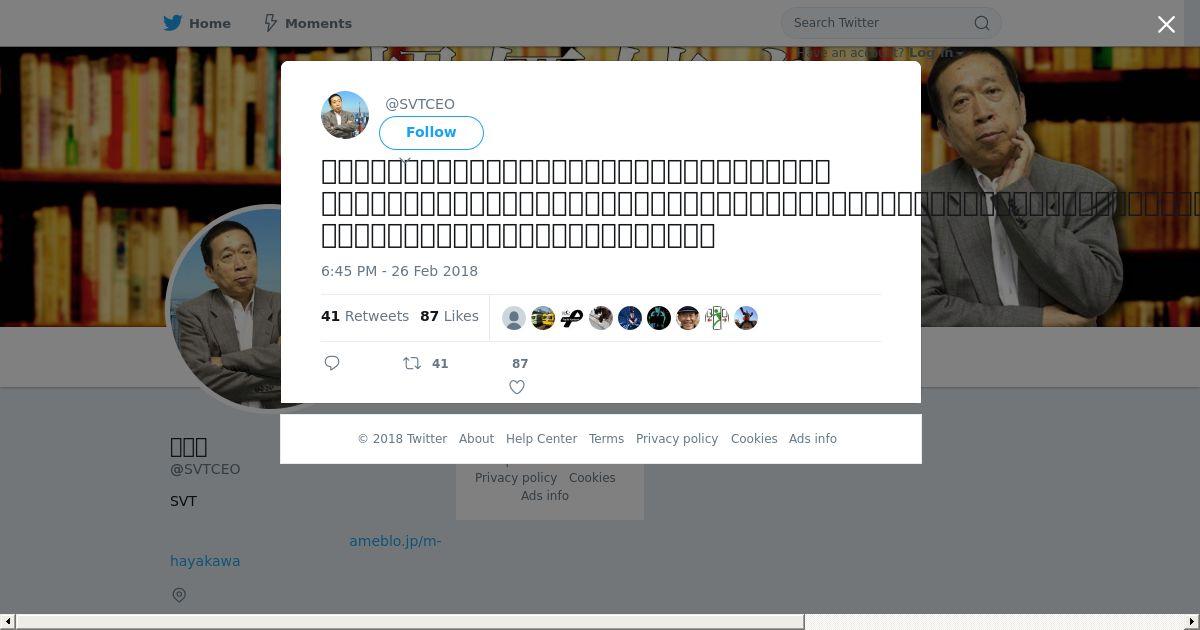Follow @SVTCEO

[431, 133]
